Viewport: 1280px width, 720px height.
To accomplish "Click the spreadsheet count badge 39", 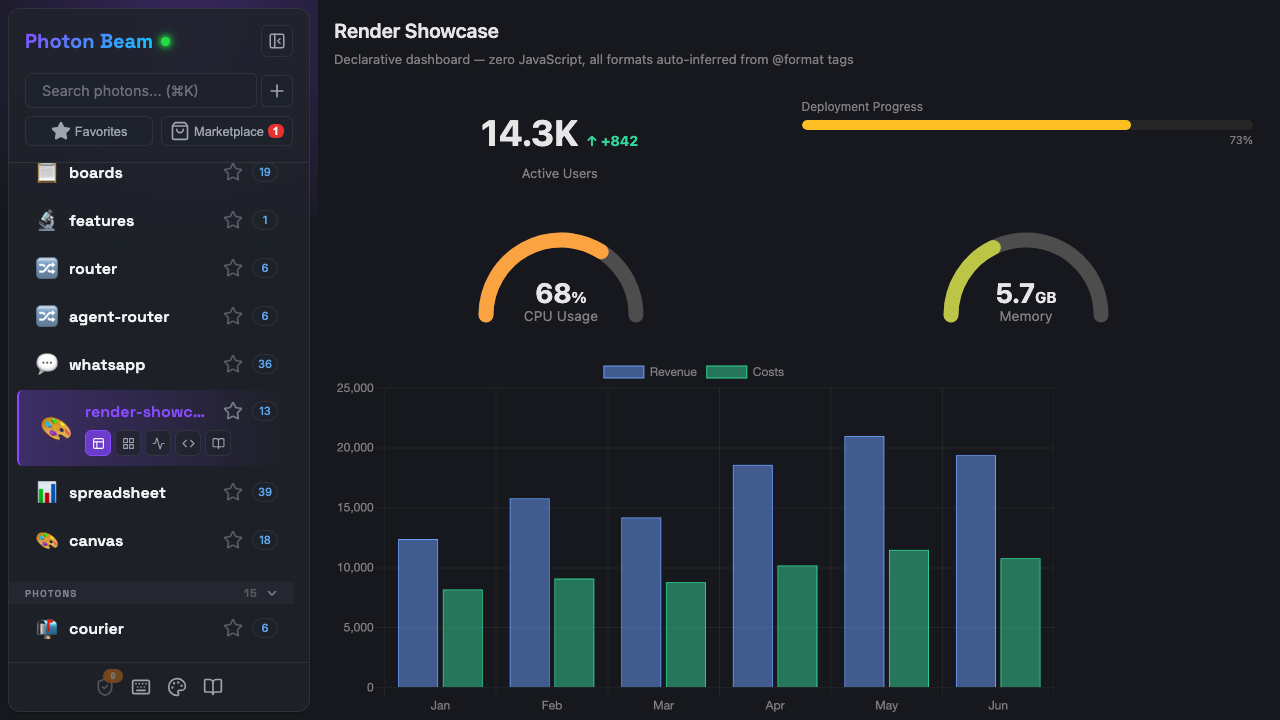I will [x=265, y=492].
